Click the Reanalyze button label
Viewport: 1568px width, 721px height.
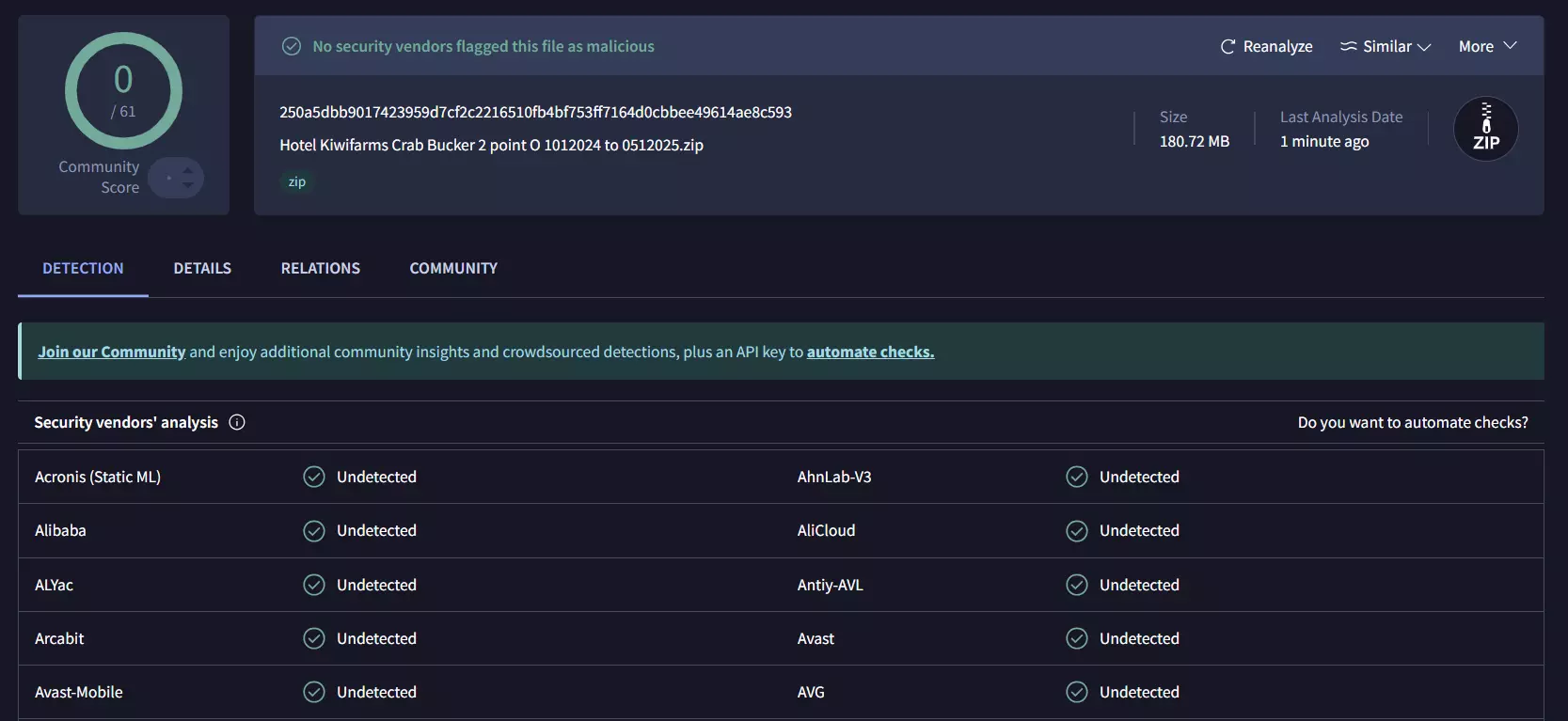click(x=1277, y=46)
